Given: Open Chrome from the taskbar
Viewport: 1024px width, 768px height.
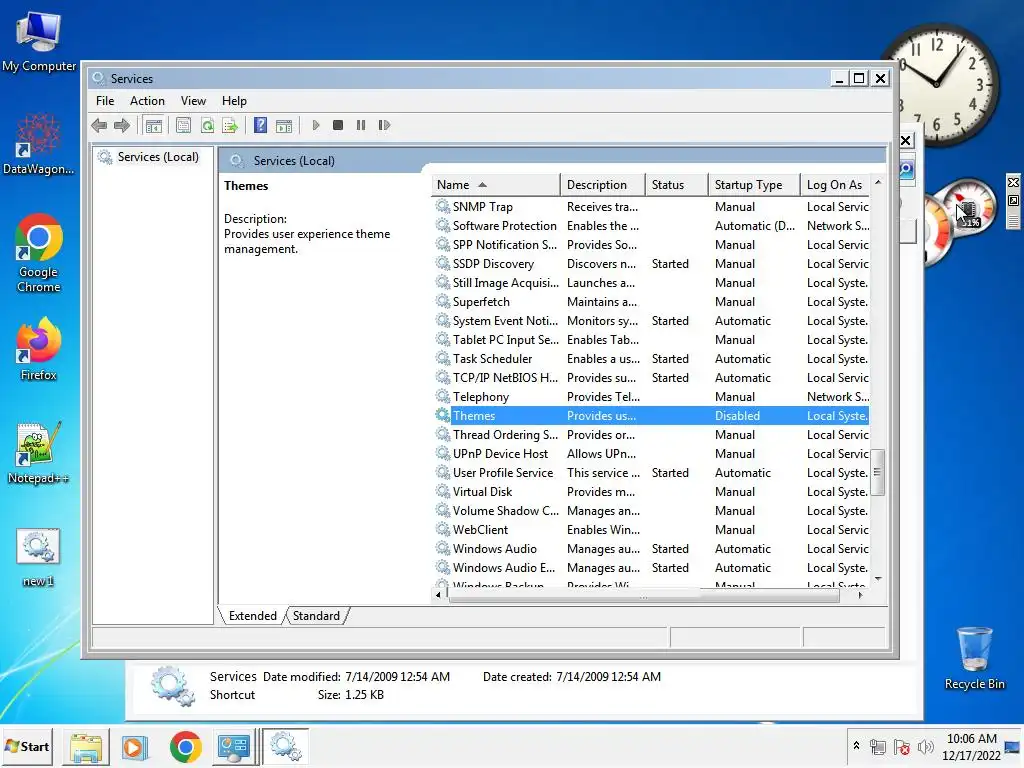Looking at the screenshot, I should point(185,747).
